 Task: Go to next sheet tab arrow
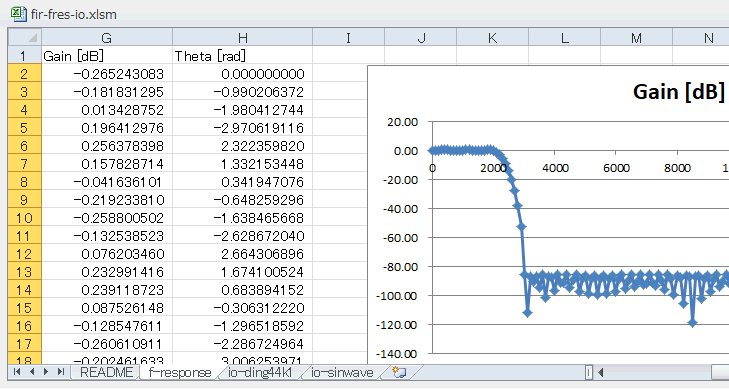click(46, 372)
